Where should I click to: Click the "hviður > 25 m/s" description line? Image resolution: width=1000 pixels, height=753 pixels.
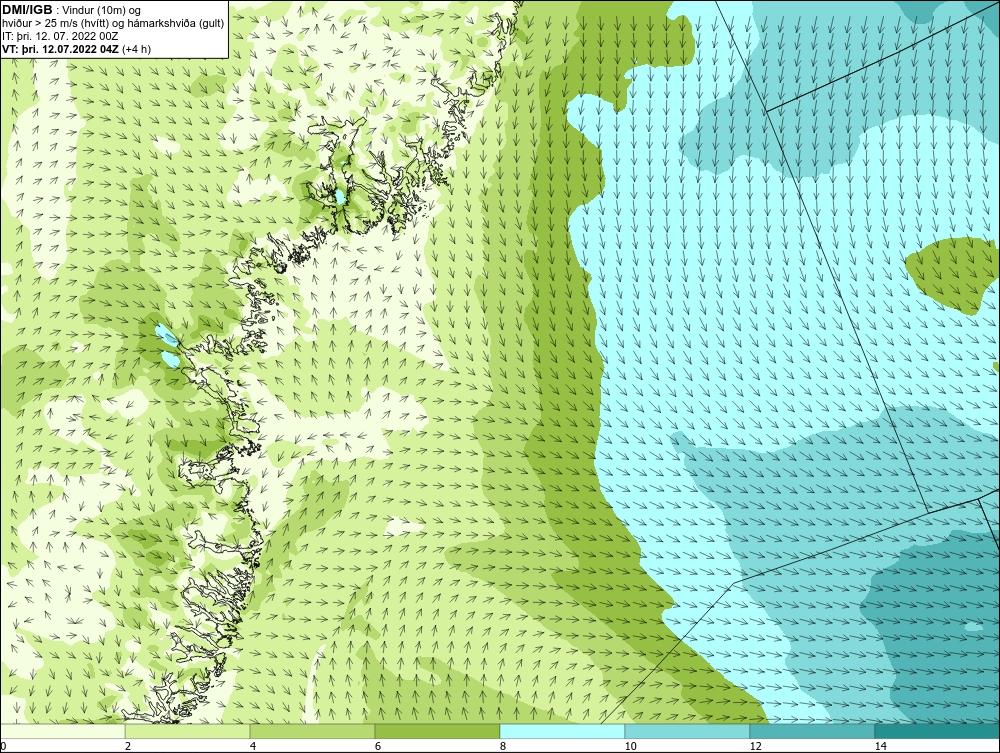click(x=114, y=23)
